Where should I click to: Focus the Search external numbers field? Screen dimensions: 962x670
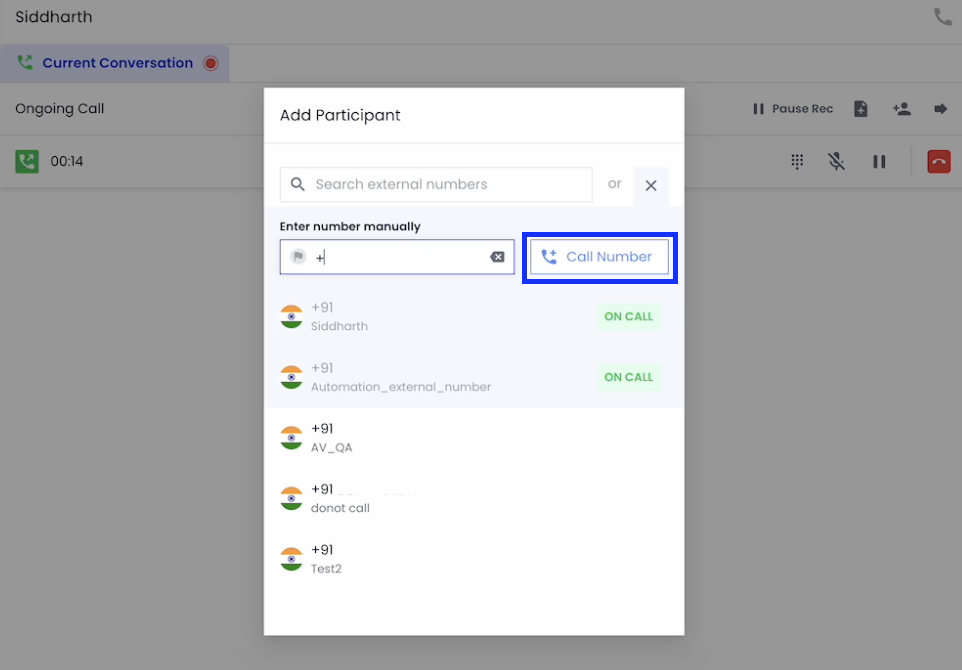coord(436,184)
